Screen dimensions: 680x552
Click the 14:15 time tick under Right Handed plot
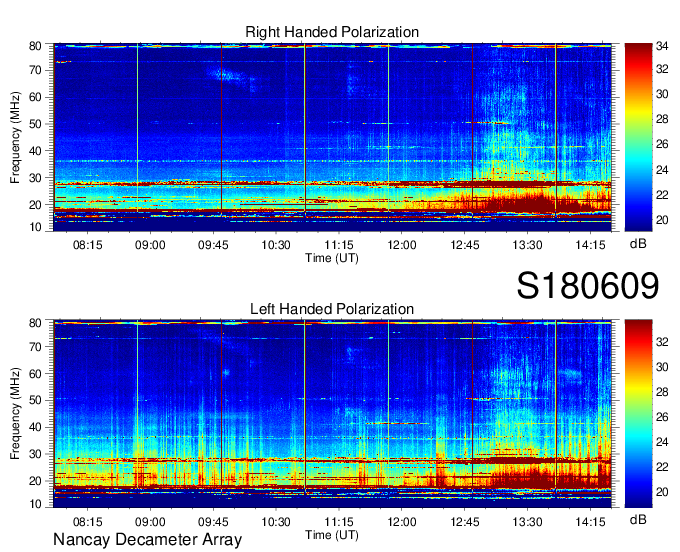(x=590, y=245)
